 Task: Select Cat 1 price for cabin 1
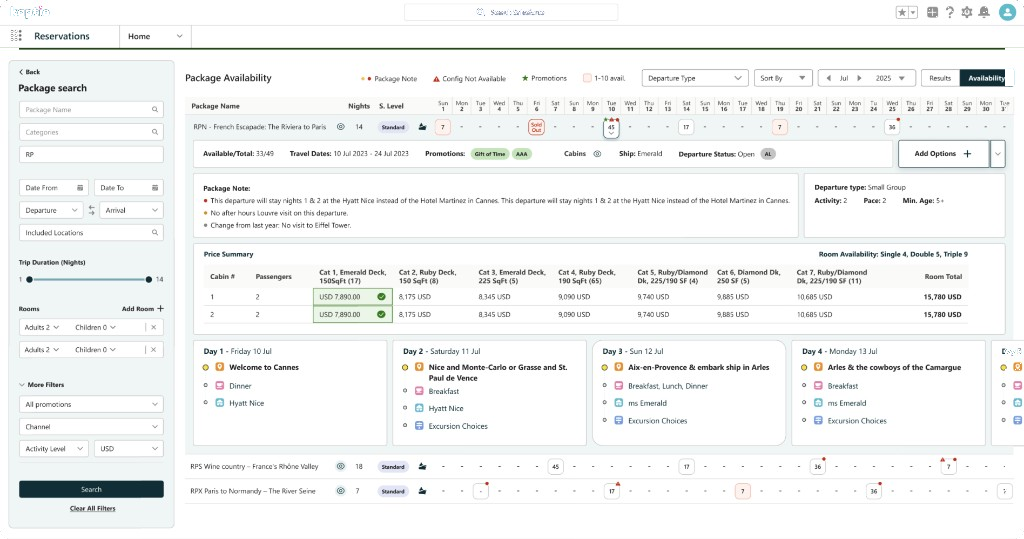click(x=353, y=297)
